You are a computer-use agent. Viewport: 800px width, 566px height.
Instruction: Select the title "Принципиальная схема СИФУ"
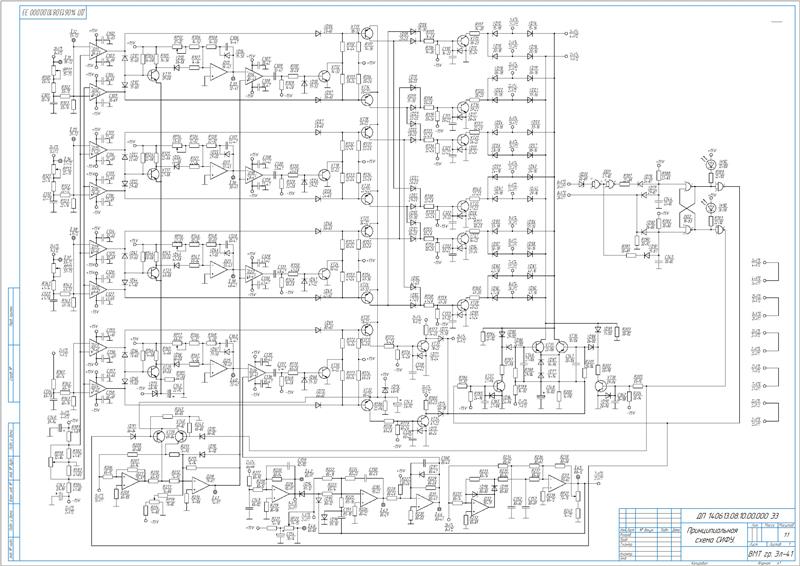[x=712, y=535]
